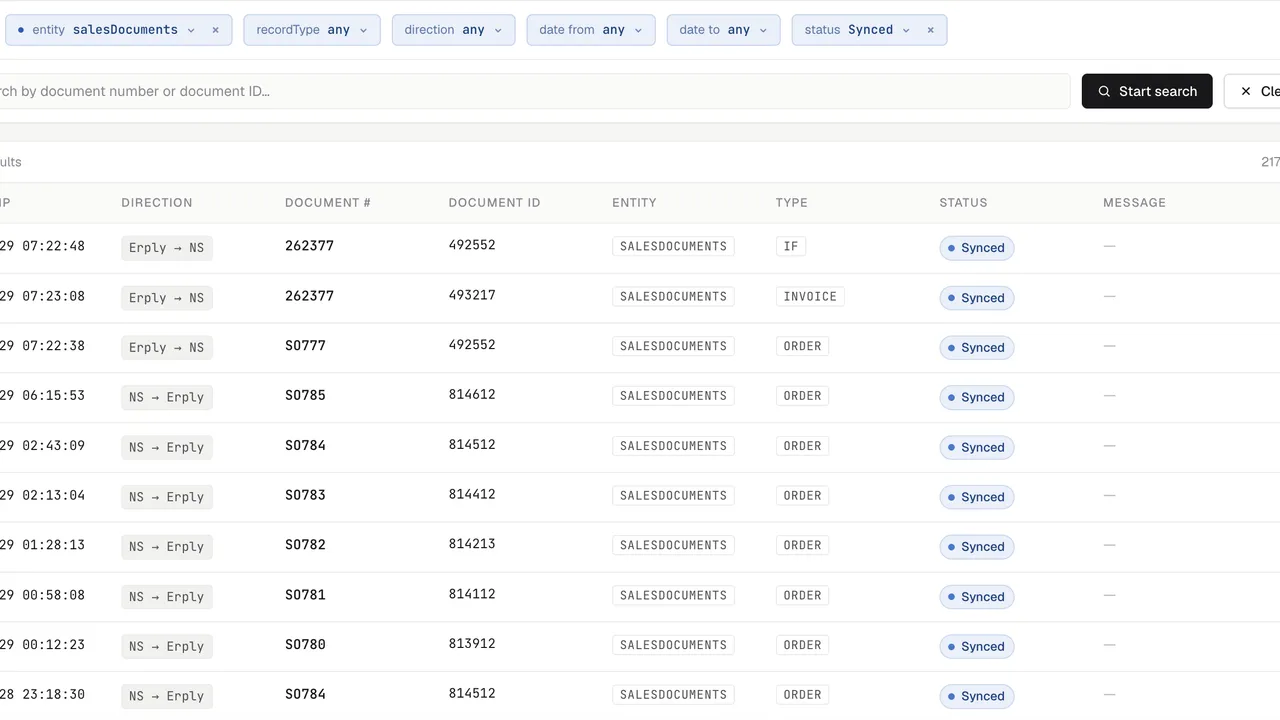Click the timestamp 07:23:08
Viewport: 1280px width, 720px height.
pos(53,296)
